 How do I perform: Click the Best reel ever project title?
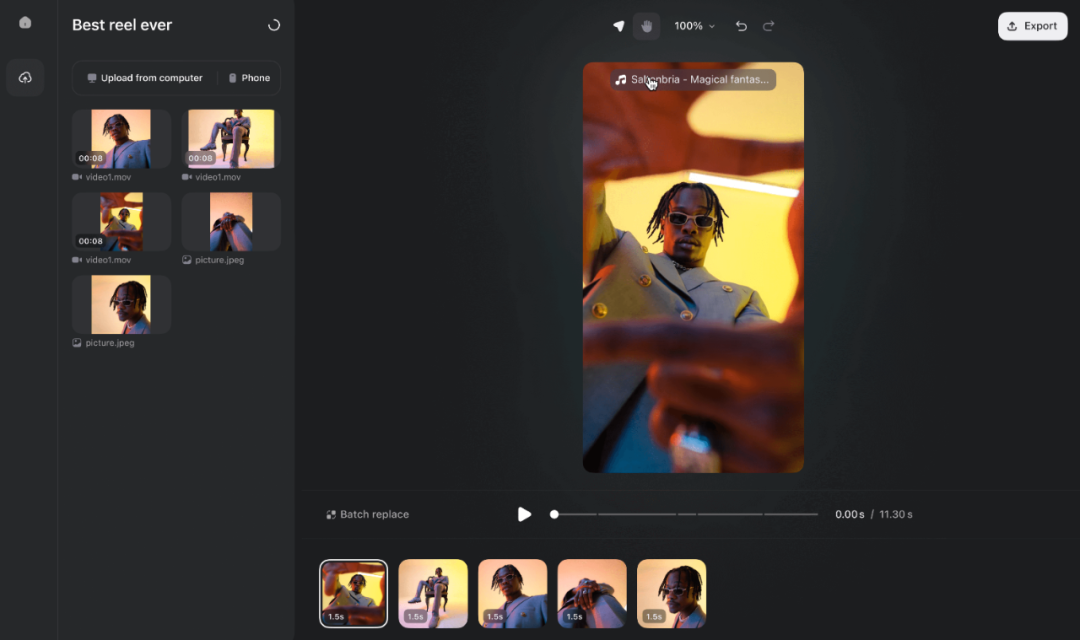[122, 25]
